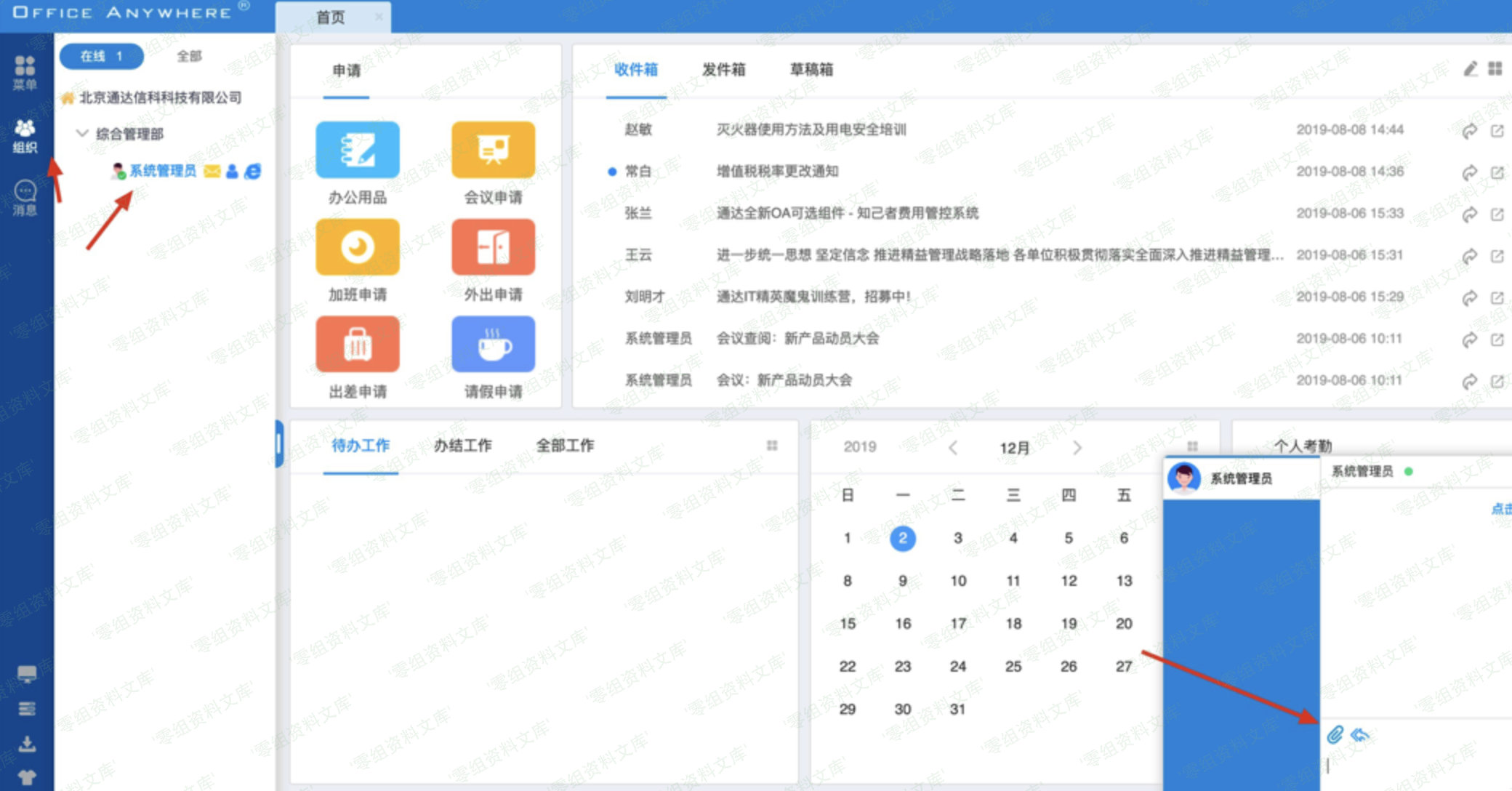Viewport: 1512px width, 791px height.
Task: Select day 17 on the calendar
Action: [957, 624]
